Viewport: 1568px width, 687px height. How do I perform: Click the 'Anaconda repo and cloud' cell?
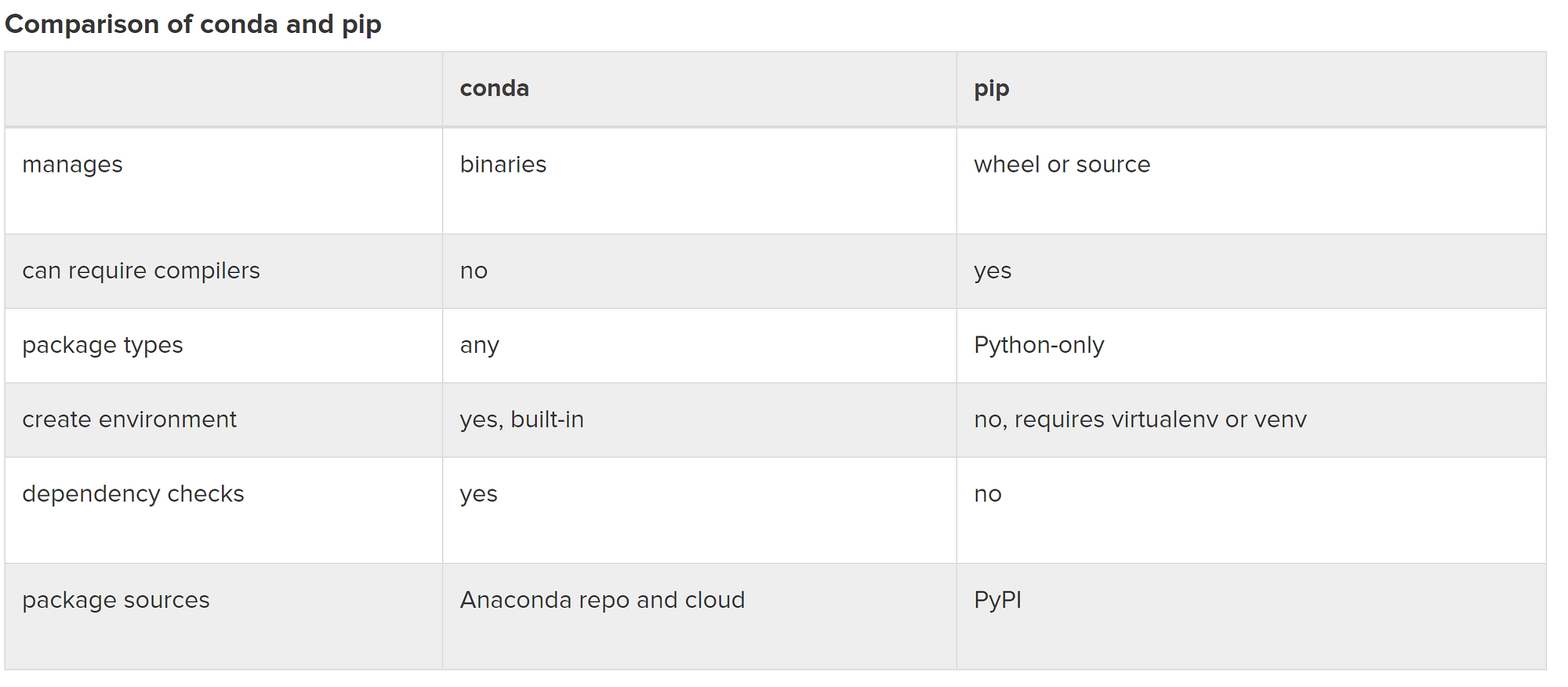click(602, 600)
